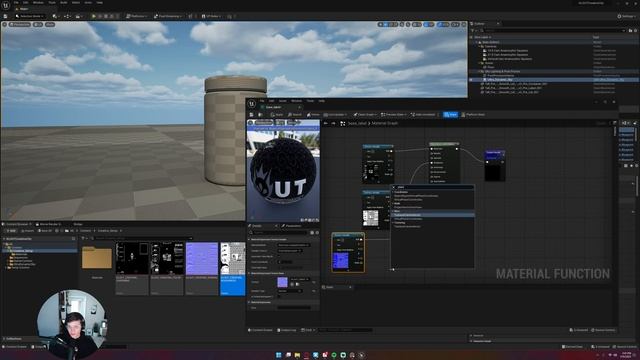This screenshot has width=640, height=360.
Task: Open Help menu in main editor window
Action: click(x=100, y=2)
